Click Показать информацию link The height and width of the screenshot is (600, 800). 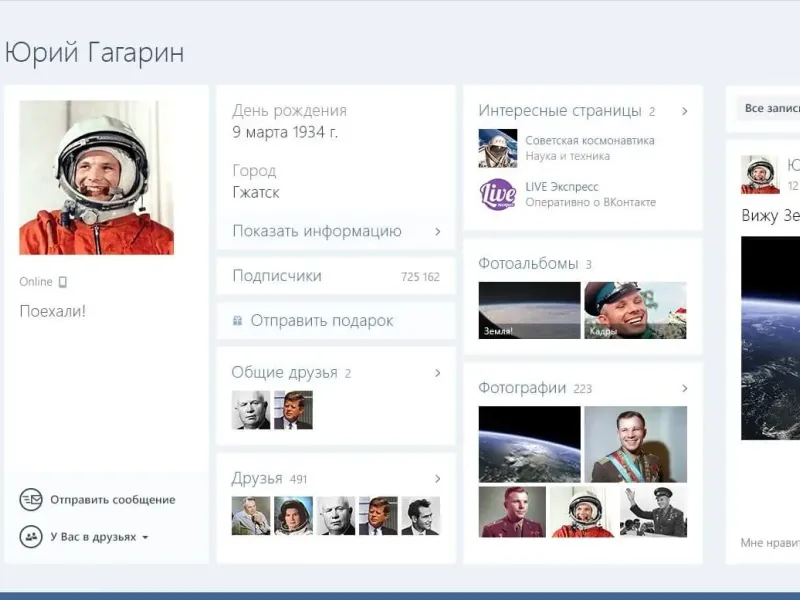point(317,231)
